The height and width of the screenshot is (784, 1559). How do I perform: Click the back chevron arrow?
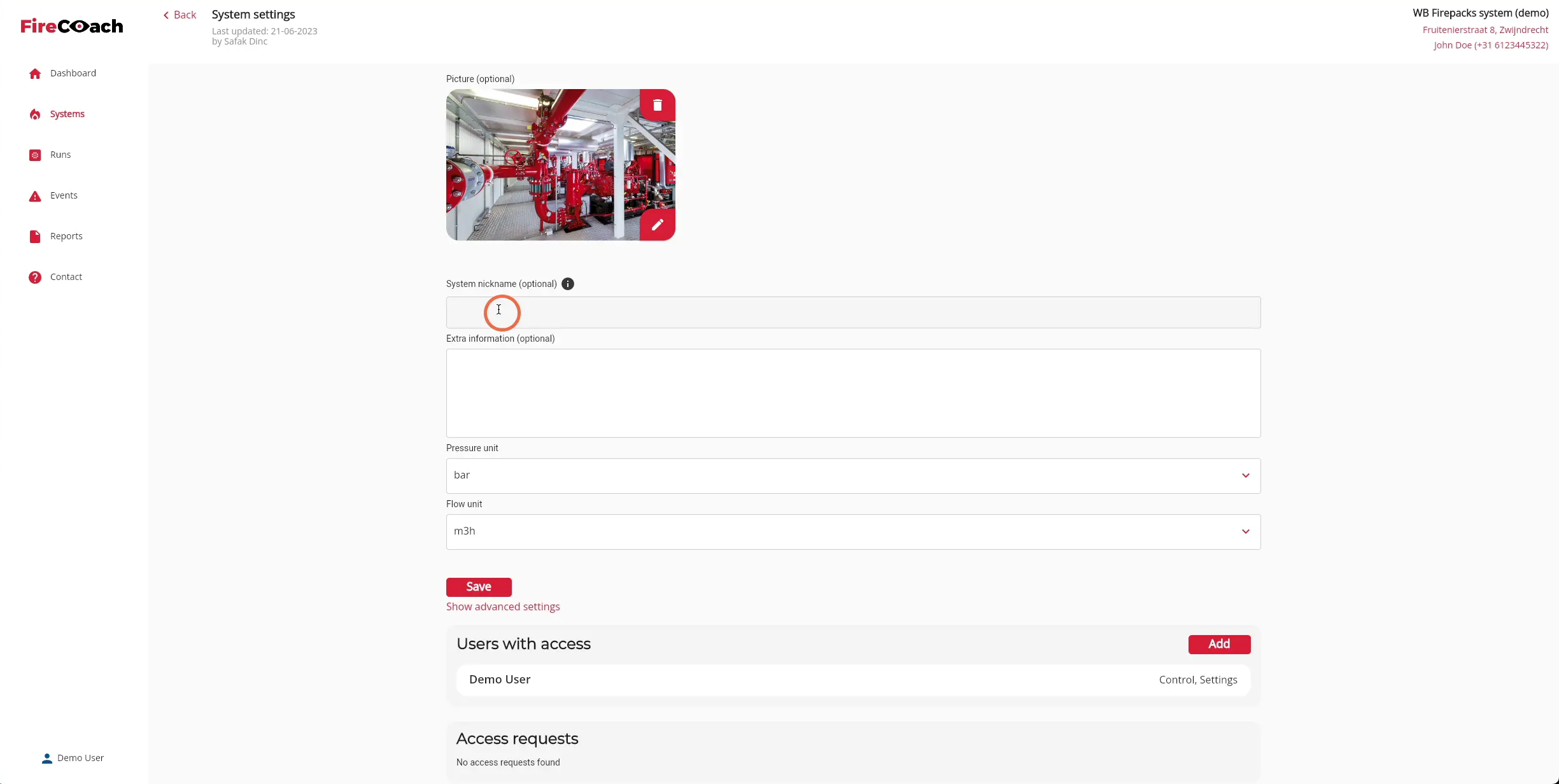pos(166,15)
